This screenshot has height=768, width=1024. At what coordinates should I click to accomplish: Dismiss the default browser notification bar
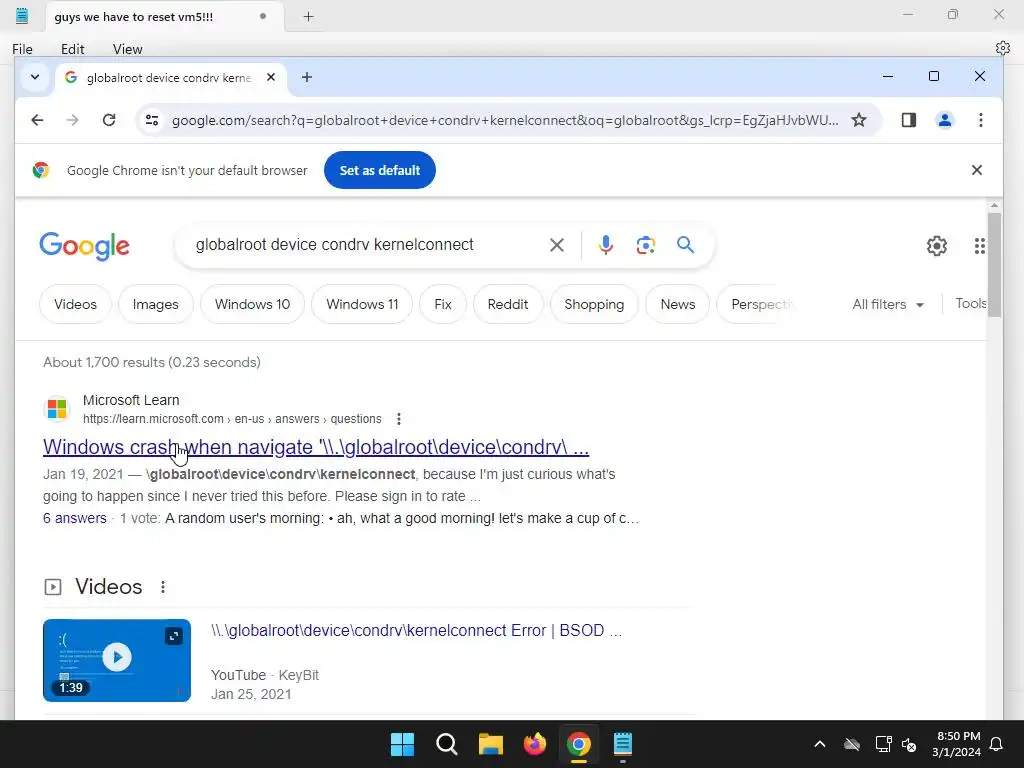pyautogui.click(x=976, y=170)
